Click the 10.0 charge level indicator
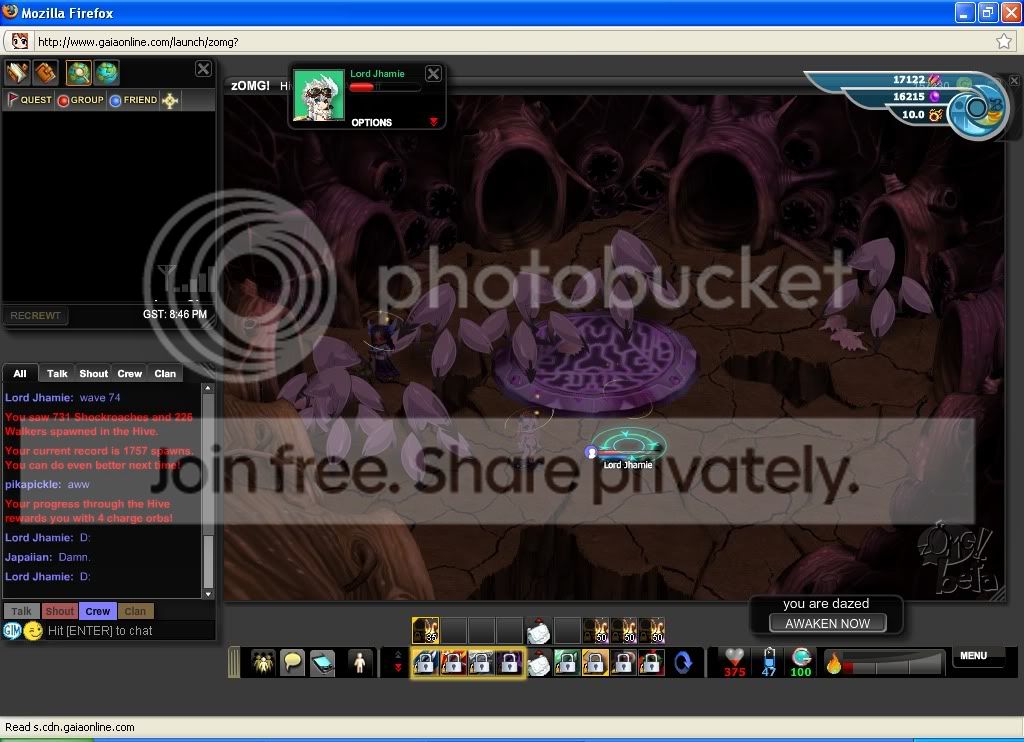Viewport: 1024px width, 742px height. pos(912,115)
